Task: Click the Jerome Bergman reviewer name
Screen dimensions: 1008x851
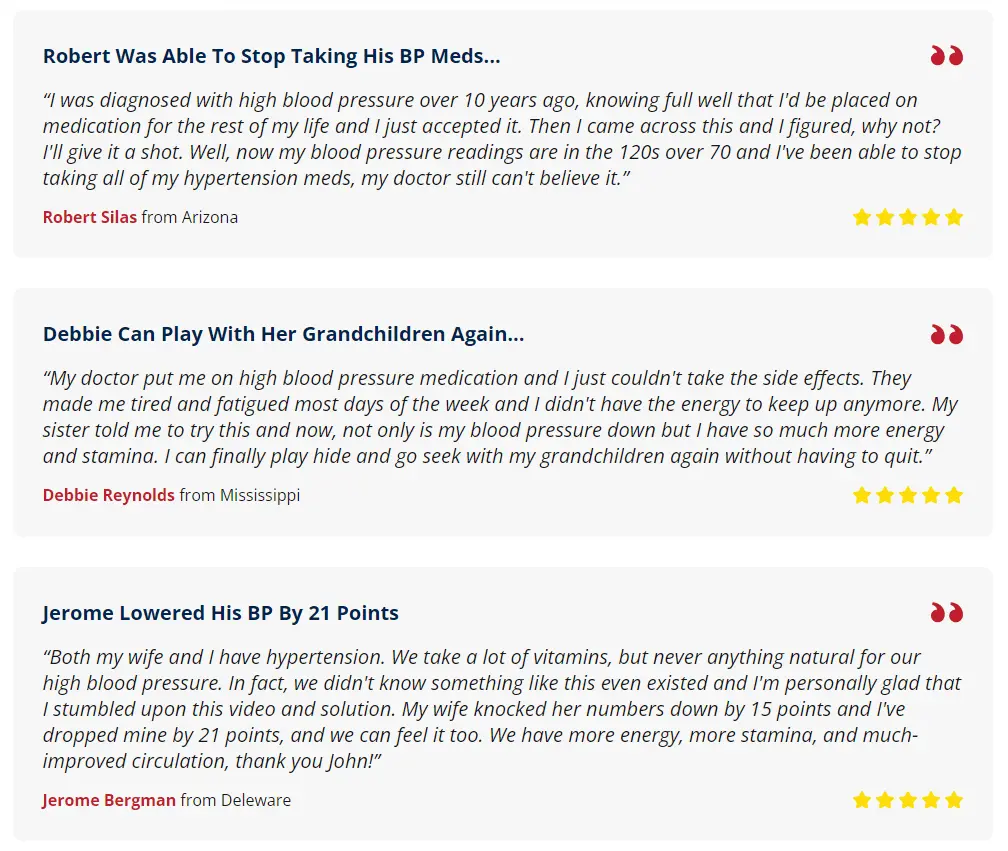Action: [x=109, y=800]
